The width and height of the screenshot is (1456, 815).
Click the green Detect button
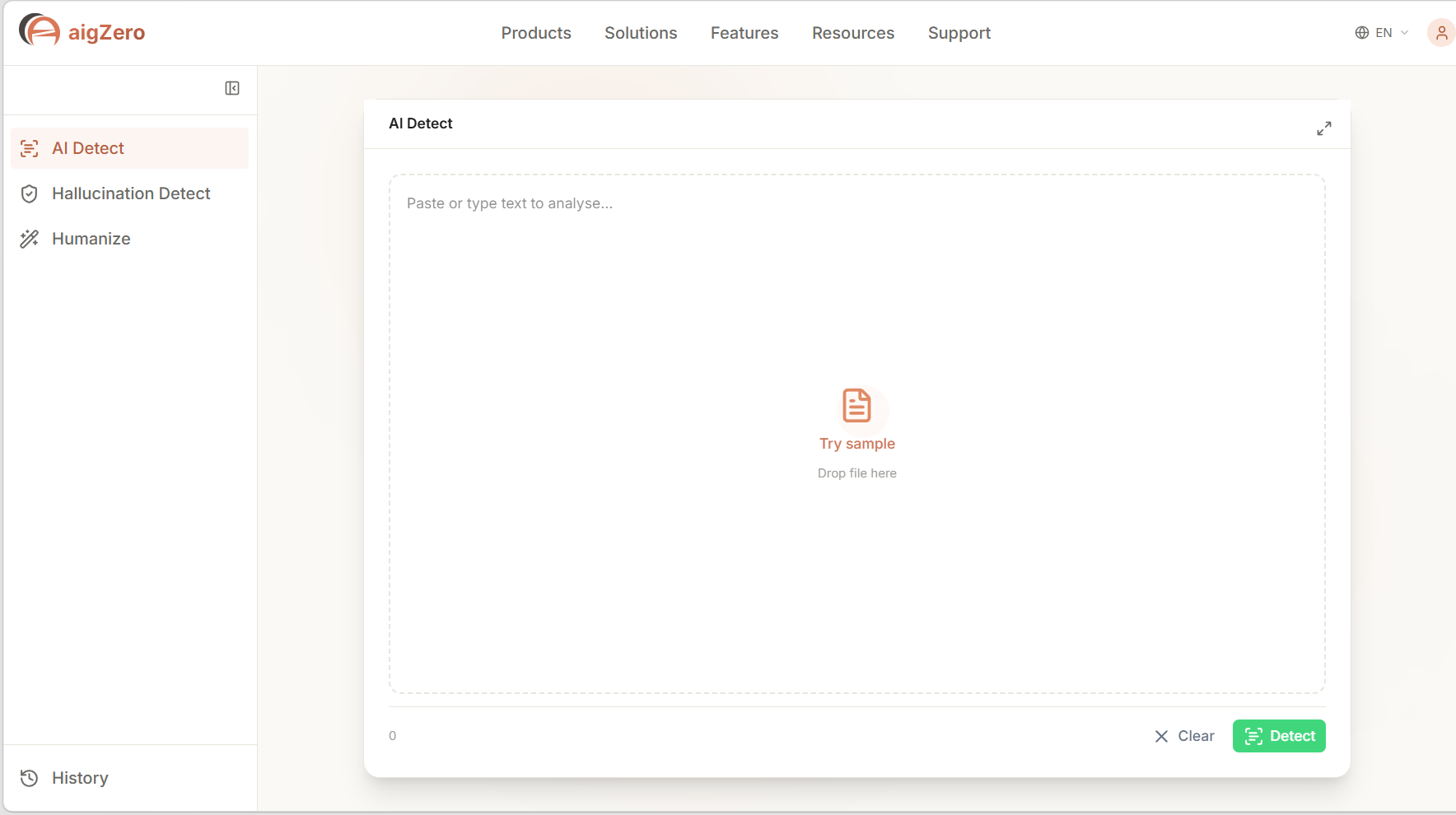click(1279, 736)
